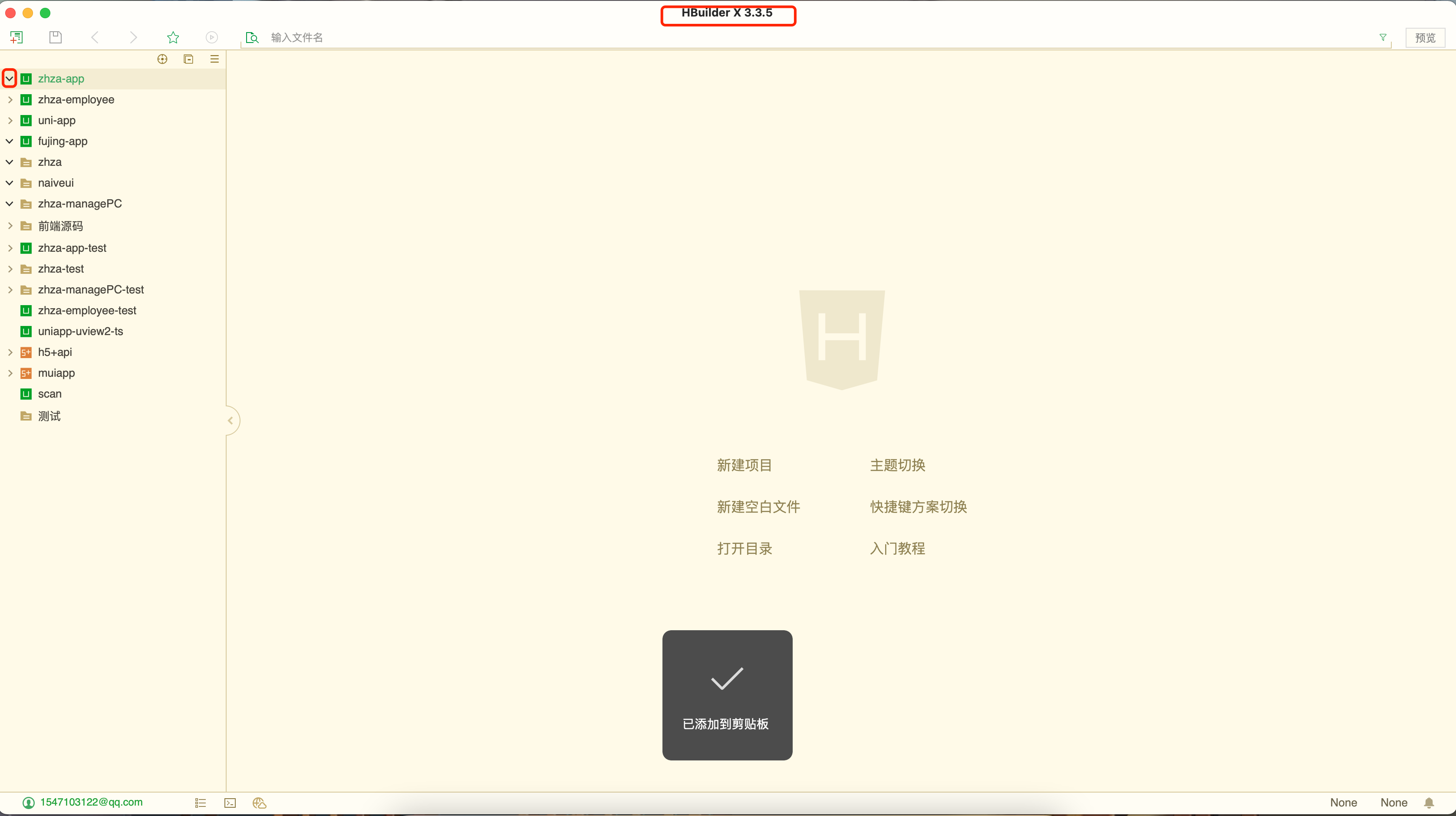Click the bookmark star icon
The height and width of the screenshot is (816, 1456).
(173, 37)
